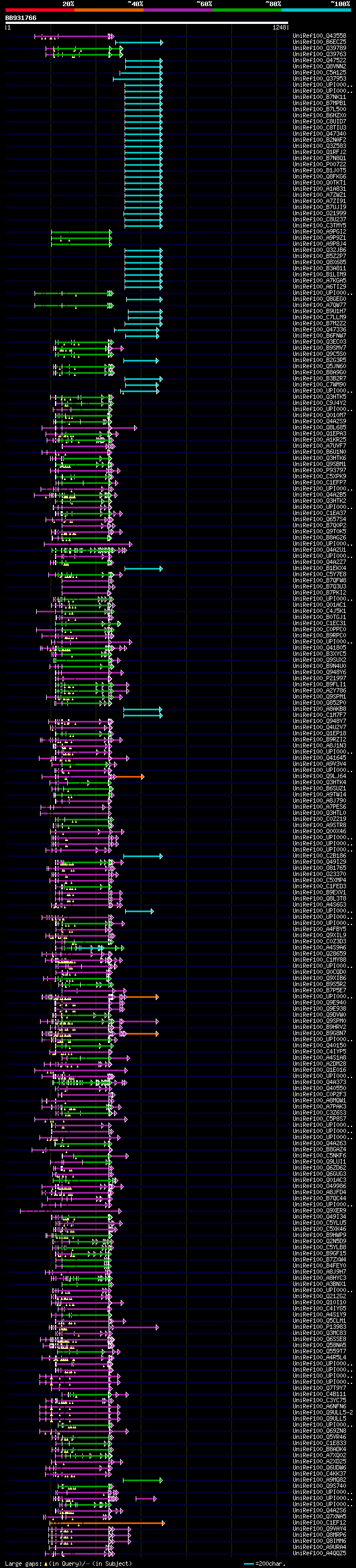Viewport: 356px width, 1568px height.
Task: Select hit label UniRef100_B9U1H7
Action: tap(319, 311)
